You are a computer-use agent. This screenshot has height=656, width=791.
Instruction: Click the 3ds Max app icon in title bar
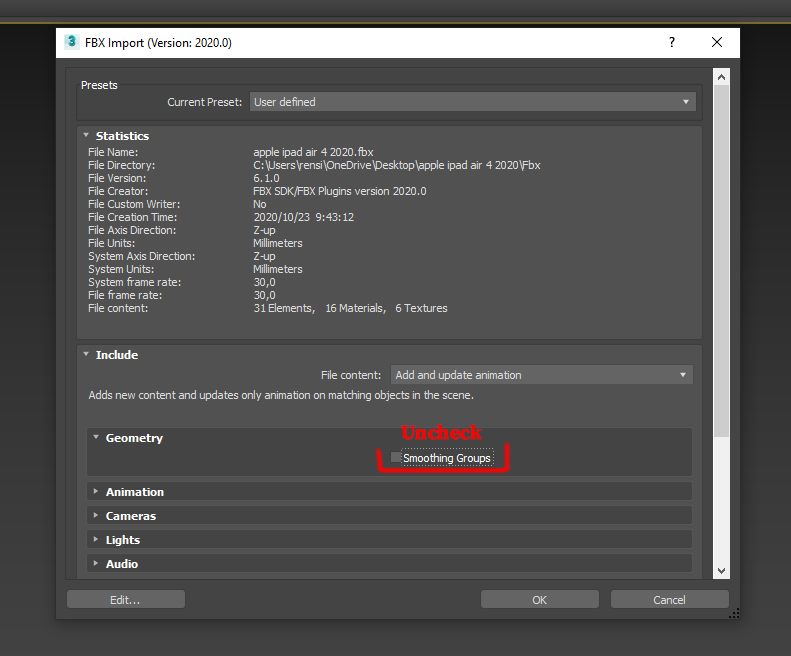pos(72,42)
